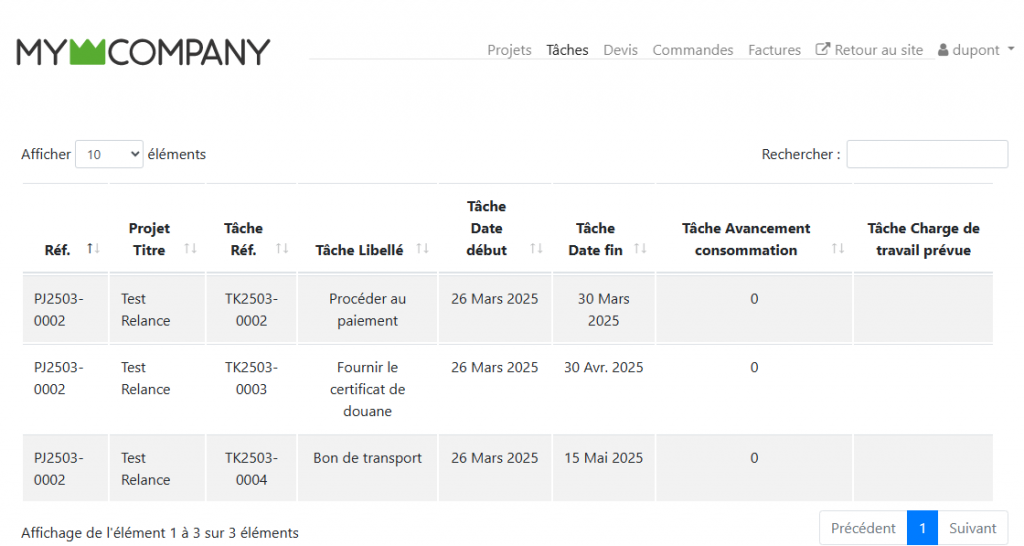Click the Suivant pagination button

pos(972,528)
